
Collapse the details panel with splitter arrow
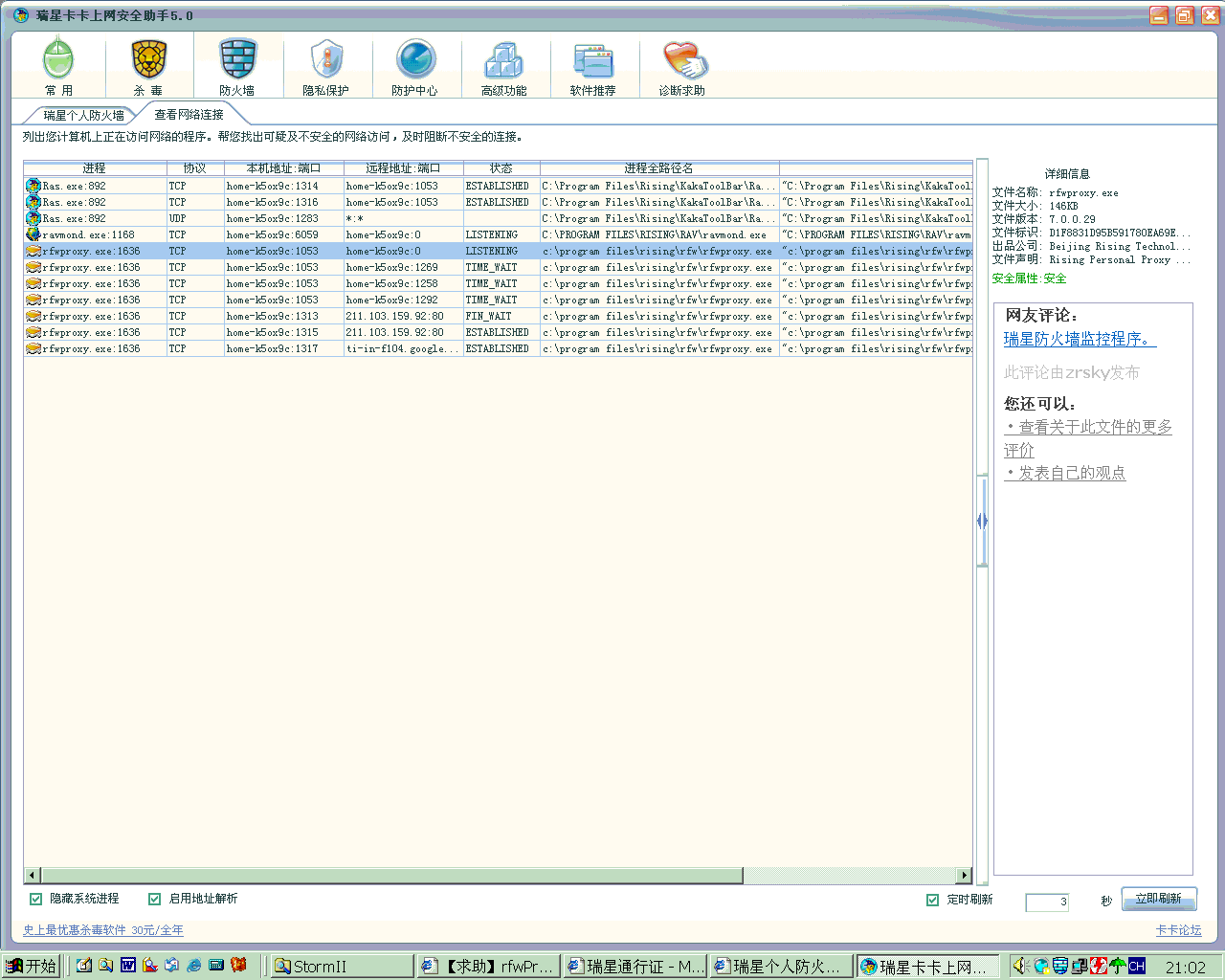(x=982, y=521)
